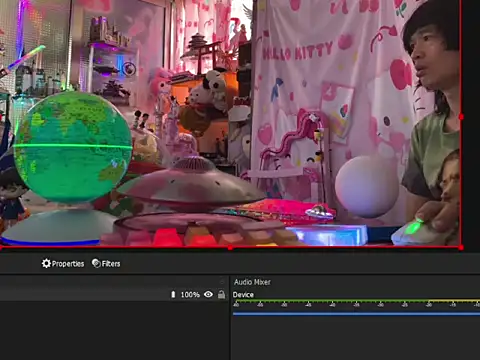This screenshot has height=360, width=480.
Task: Click the small dock icon above the lock
Action: tap(222, 282)
